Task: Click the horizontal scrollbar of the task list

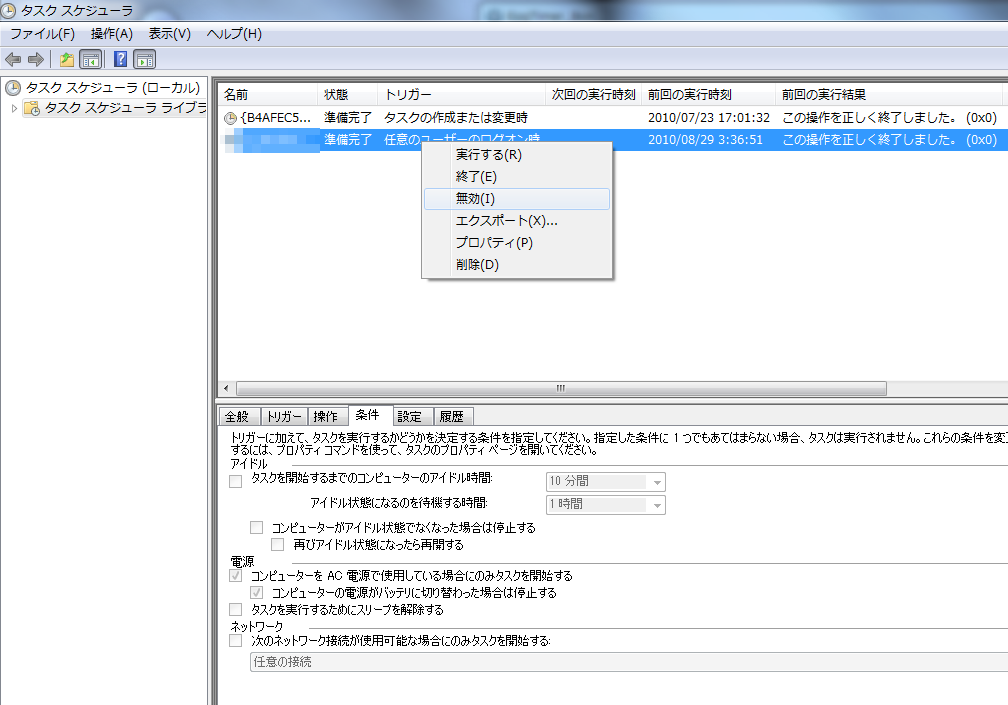Action: (560, 388)
